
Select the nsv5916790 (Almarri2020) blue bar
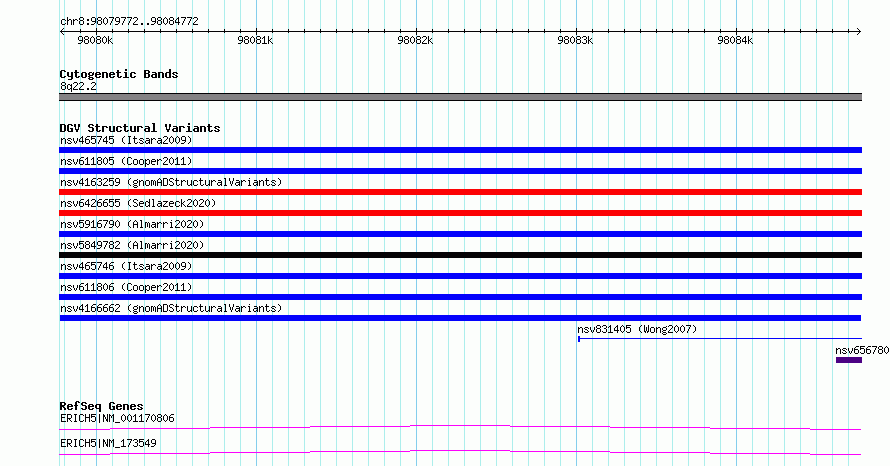pos(460,234)
